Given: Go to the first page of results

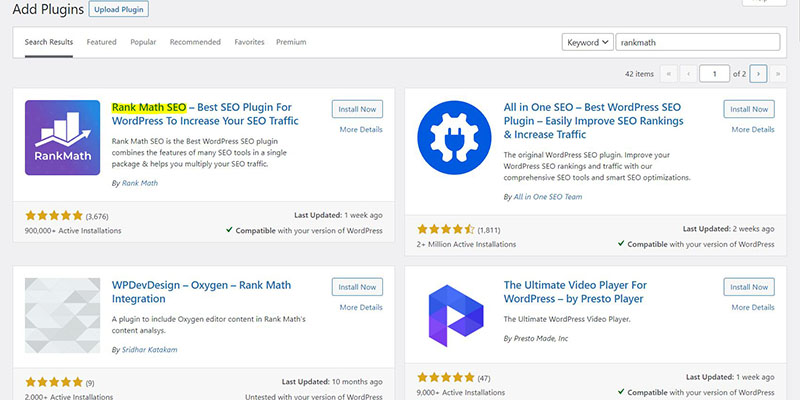Looking at the screenshot, I should coord(668,74).
